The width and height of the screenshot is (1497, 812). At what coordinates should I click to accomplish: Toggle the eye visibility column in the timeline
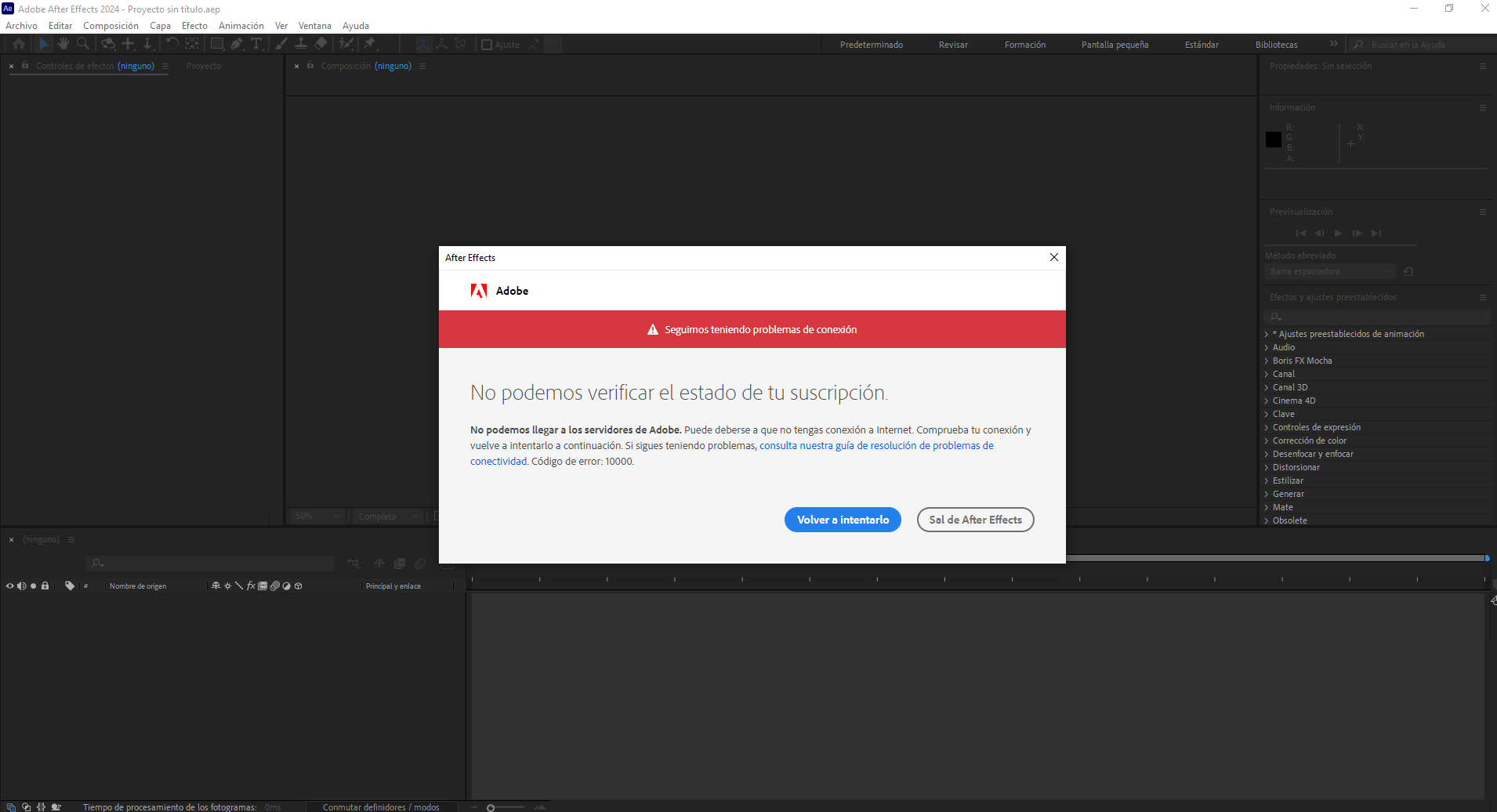[9, 585]
